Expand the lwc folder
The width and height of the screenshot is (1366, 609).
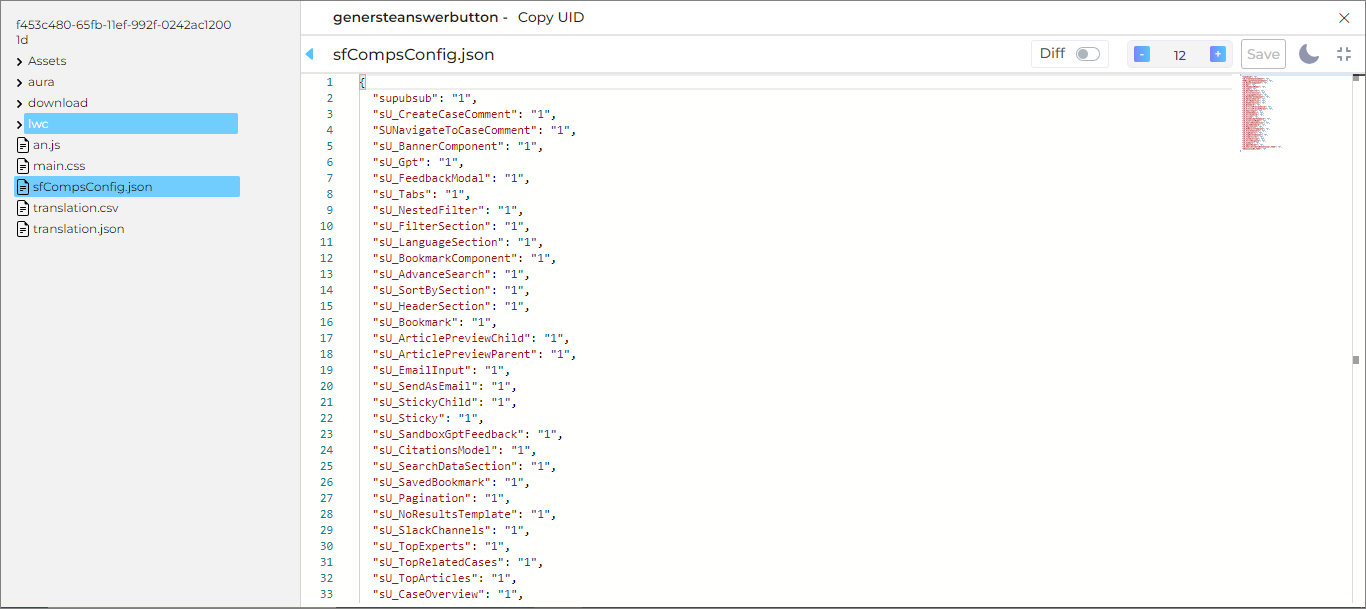click(x=20, y=125)
